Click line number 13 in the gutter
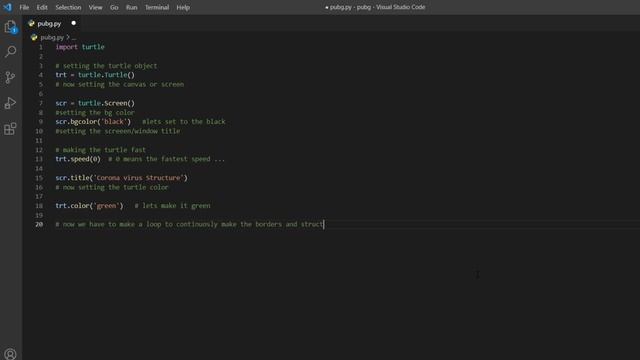Screen dimensions: 640x360 (39, 159)
